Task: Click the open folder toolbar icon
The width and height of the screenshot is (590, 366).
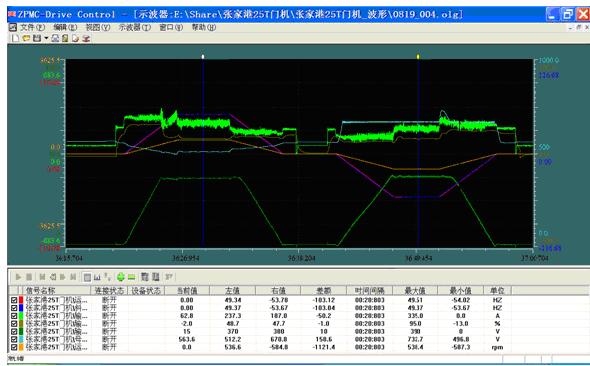Action: [26, 38]
